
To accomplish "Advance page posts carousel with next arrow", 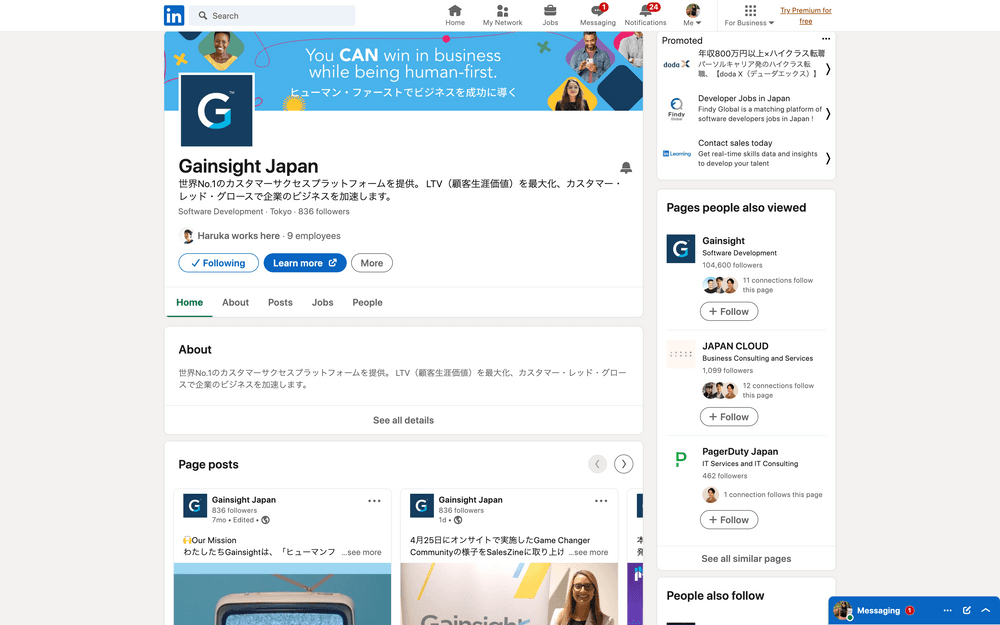I will pyautogui.click(x=624, y=464).
